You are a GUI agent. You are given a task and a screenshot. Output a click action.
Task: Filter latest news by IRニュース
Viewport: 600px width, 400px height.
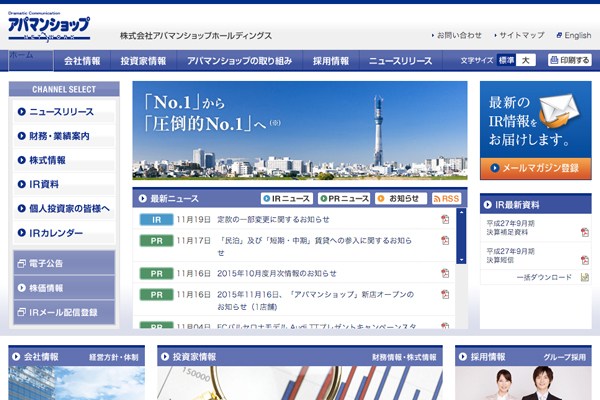coord(287,199)
